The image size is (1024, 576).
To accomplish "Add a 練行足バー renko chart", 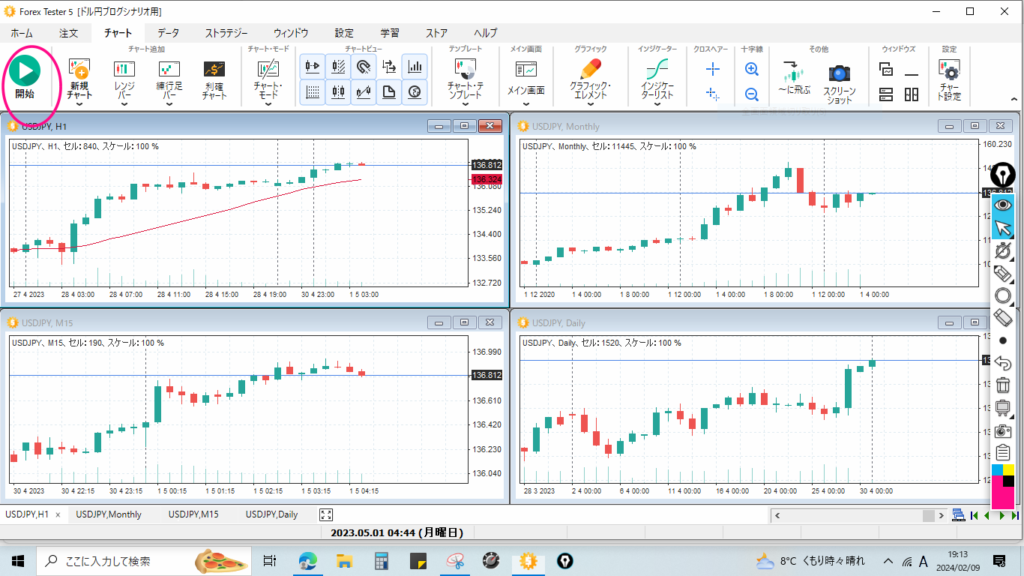I will tap(169, 69).
